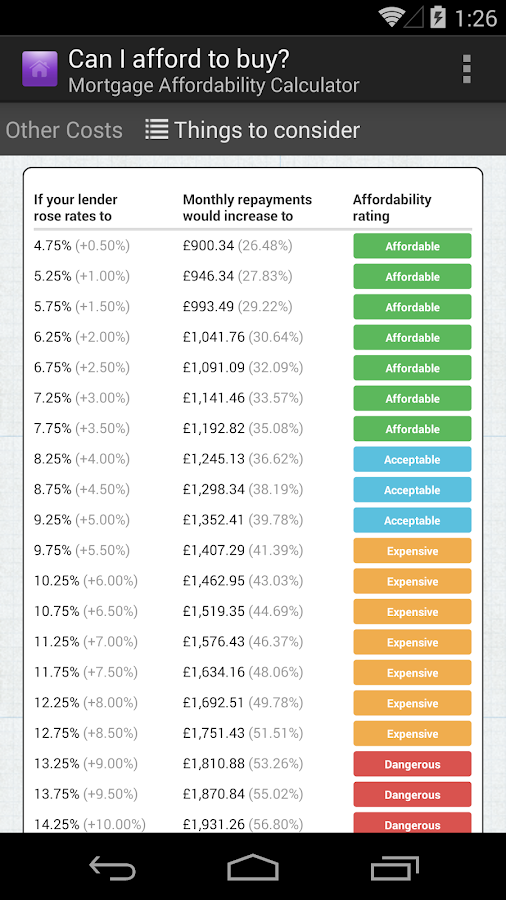
Task: Tap the Android back navigation icon
Action: click(112, 867)
